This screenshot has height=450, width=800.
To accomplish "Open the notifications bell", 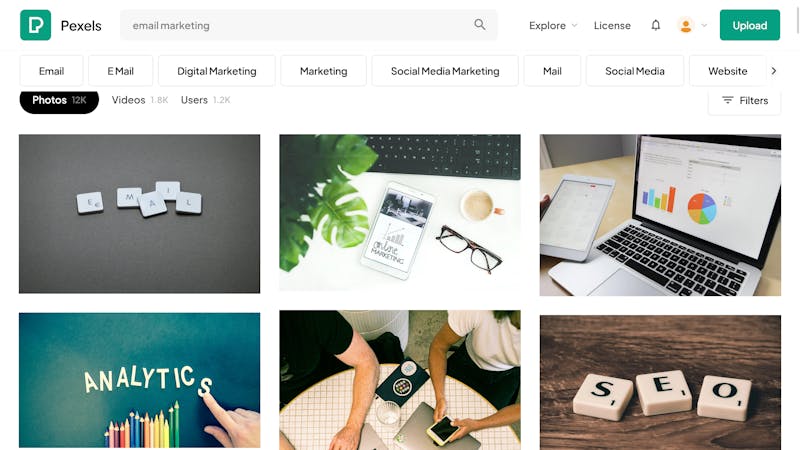I will (x=656, y=25).
